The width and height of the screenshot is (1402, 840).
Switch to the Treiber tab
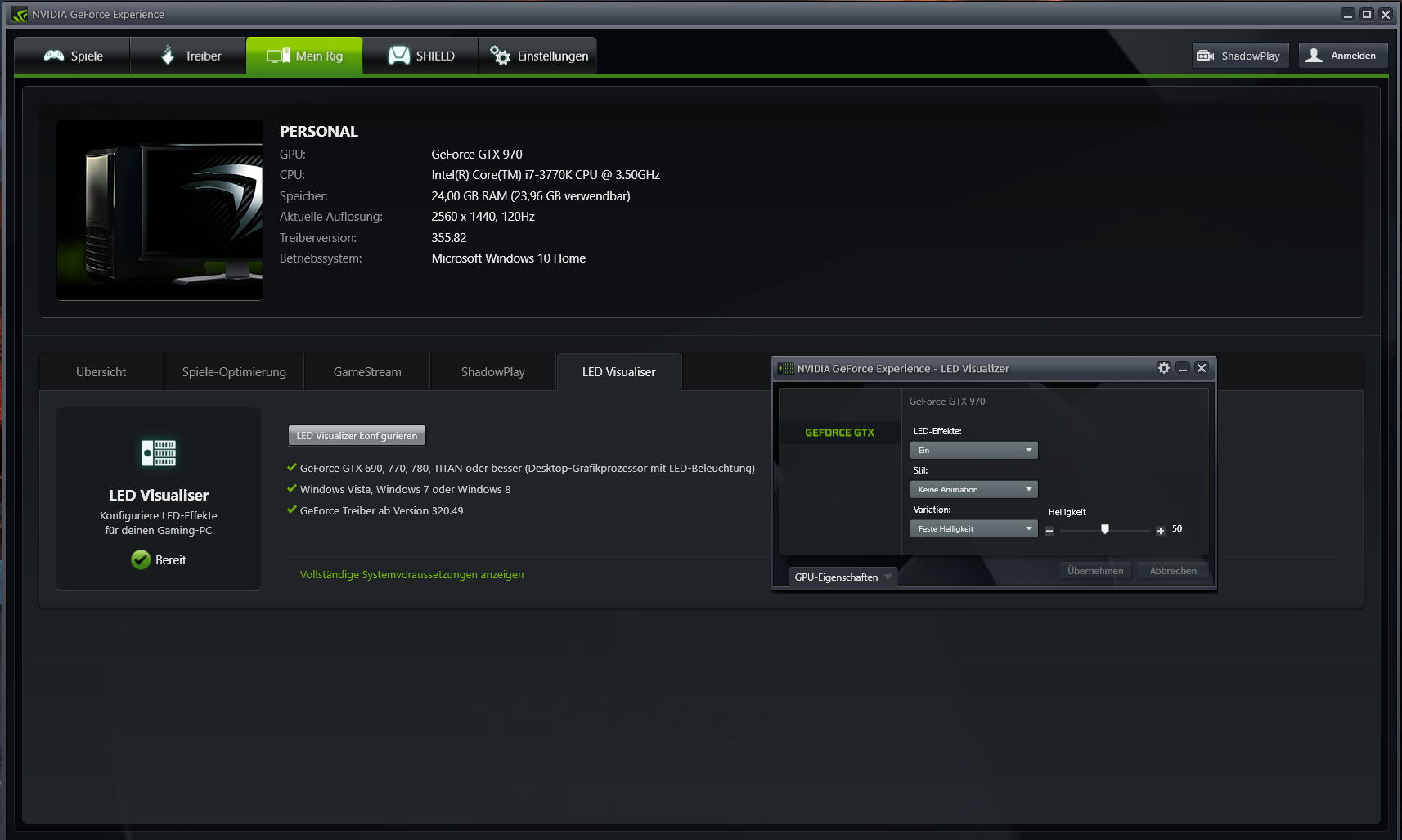(188, 56)
